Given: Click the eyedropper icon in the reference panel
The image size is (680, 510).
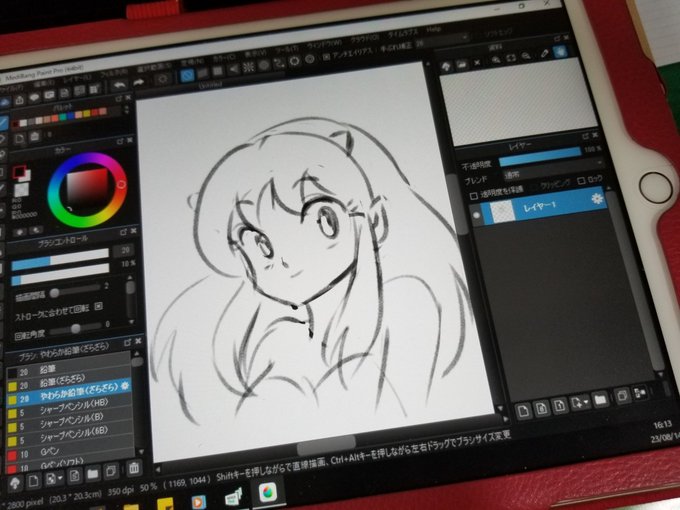Looking at the screenshot, I should click(545, 54).
